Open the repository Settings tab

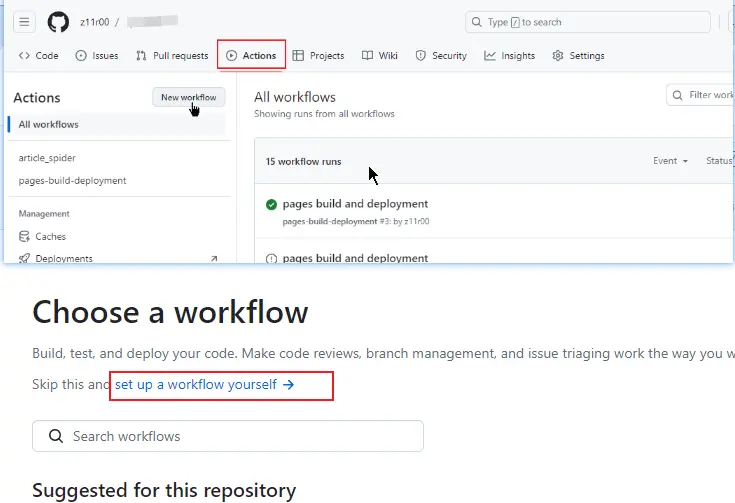(x=578, y=56)
